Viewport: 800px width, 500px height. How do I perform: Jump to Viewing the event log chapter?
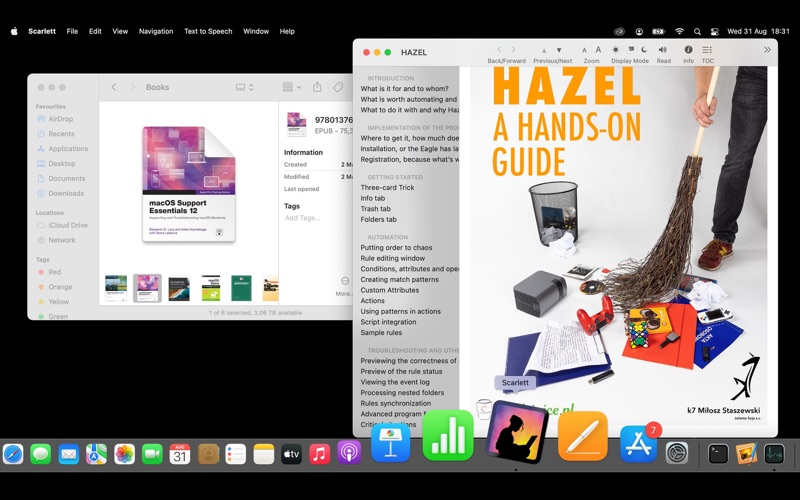[x=395, y=382]
